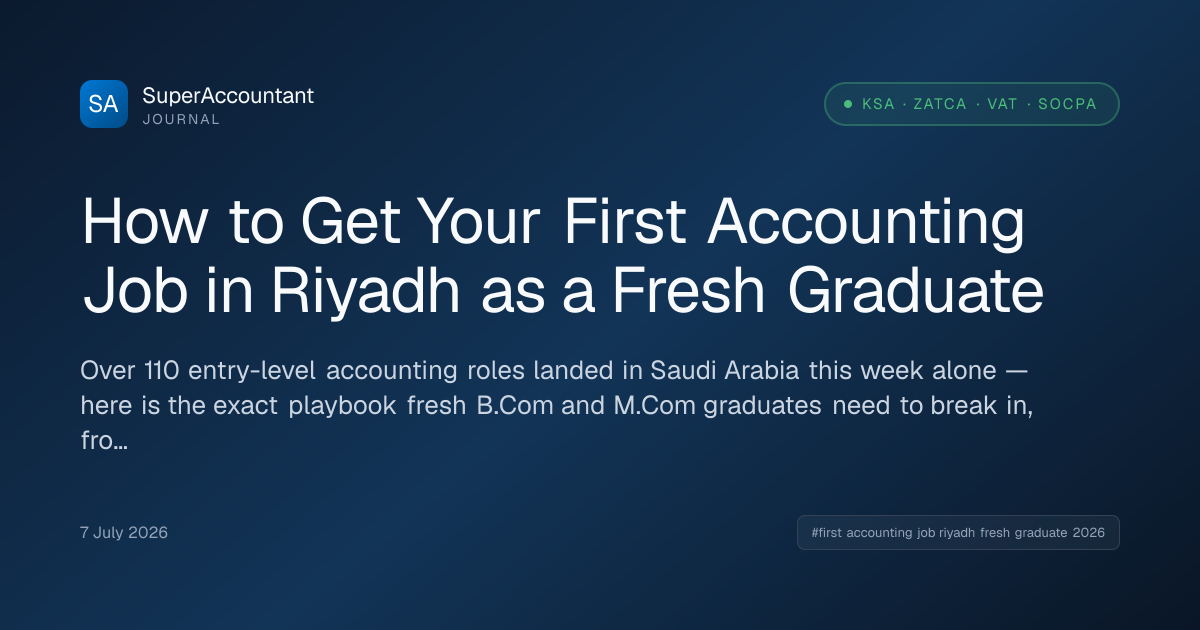The width and height of the screenshot is (1200, 630).
Task: Click the 7 July 2026 date
Action: click(124, 532)
